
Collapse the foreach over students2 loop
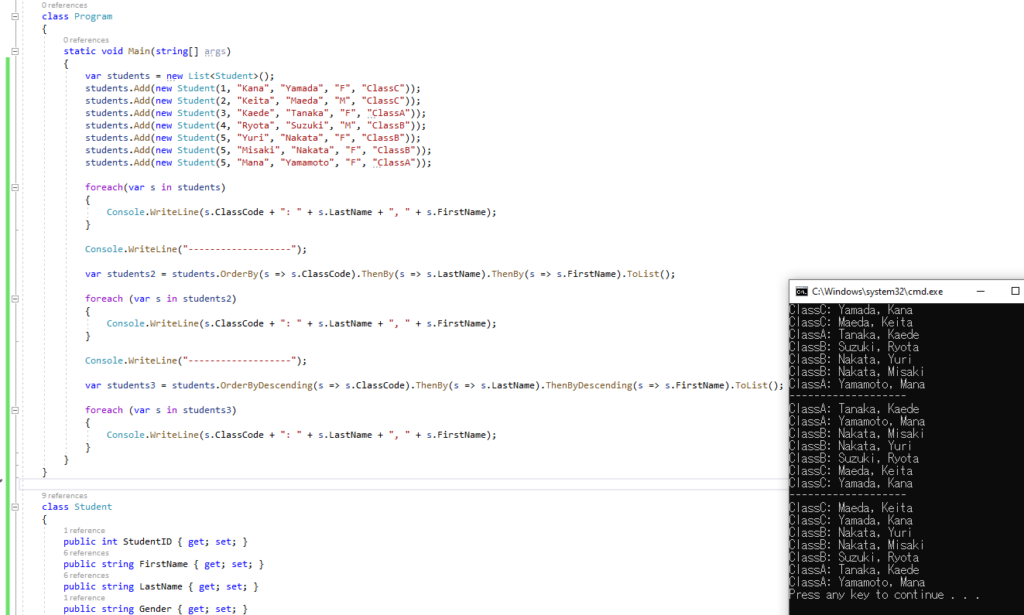click(x=14, y=298)
